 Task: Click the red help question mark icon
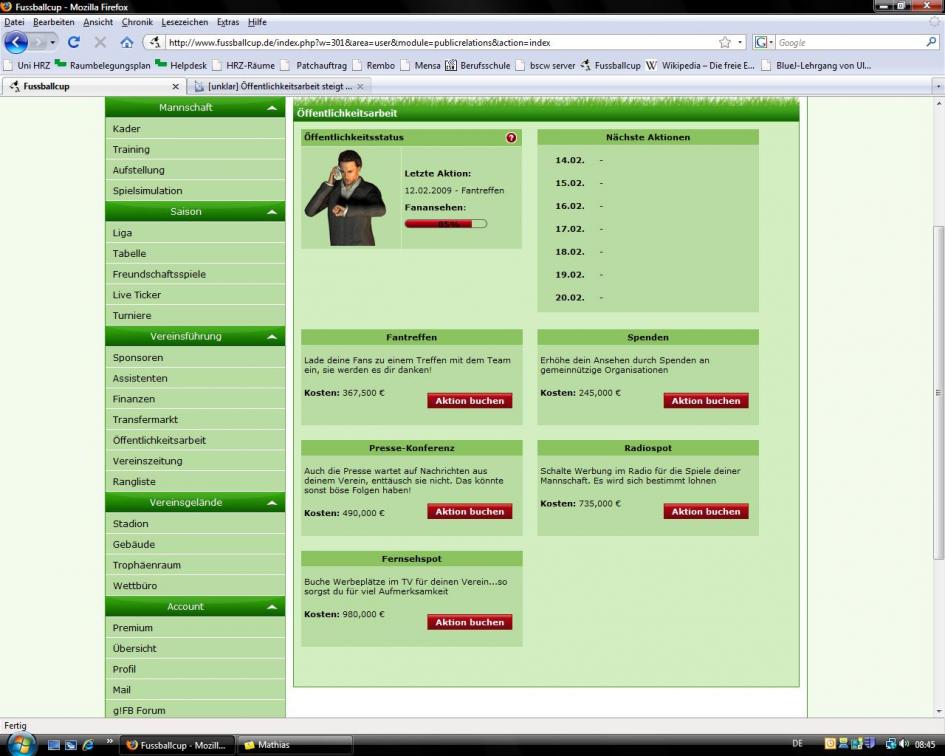[511, 138]
